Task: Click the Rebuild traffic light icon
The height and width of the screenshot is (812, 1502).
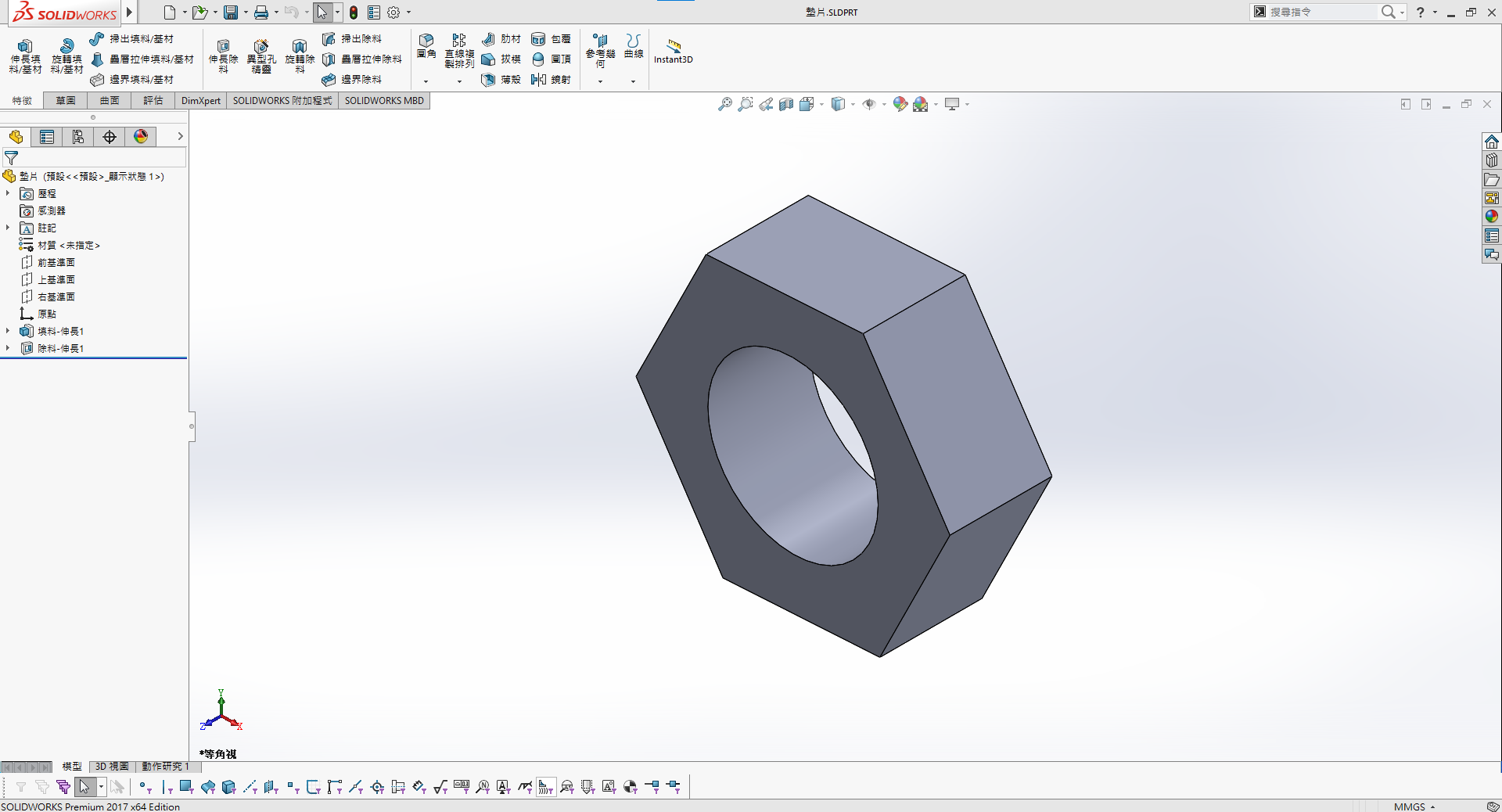Action: click(x=354, y=13)
